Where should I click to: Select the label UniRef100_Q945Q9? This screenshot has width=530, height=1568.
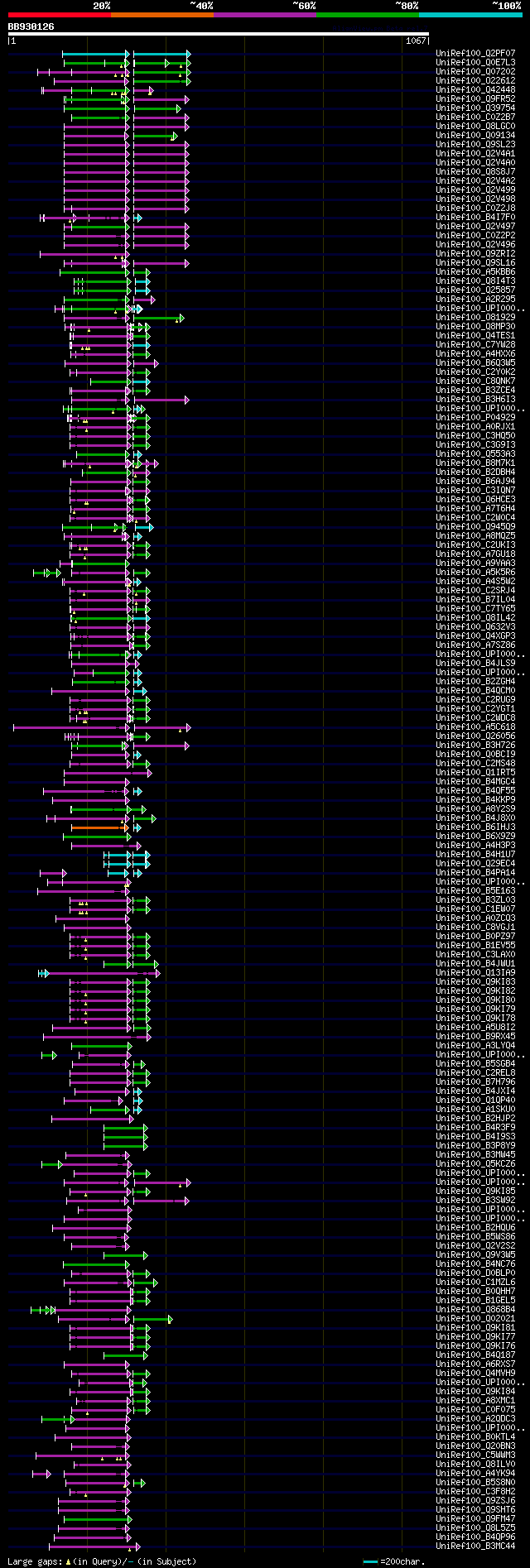pos(475,527)
